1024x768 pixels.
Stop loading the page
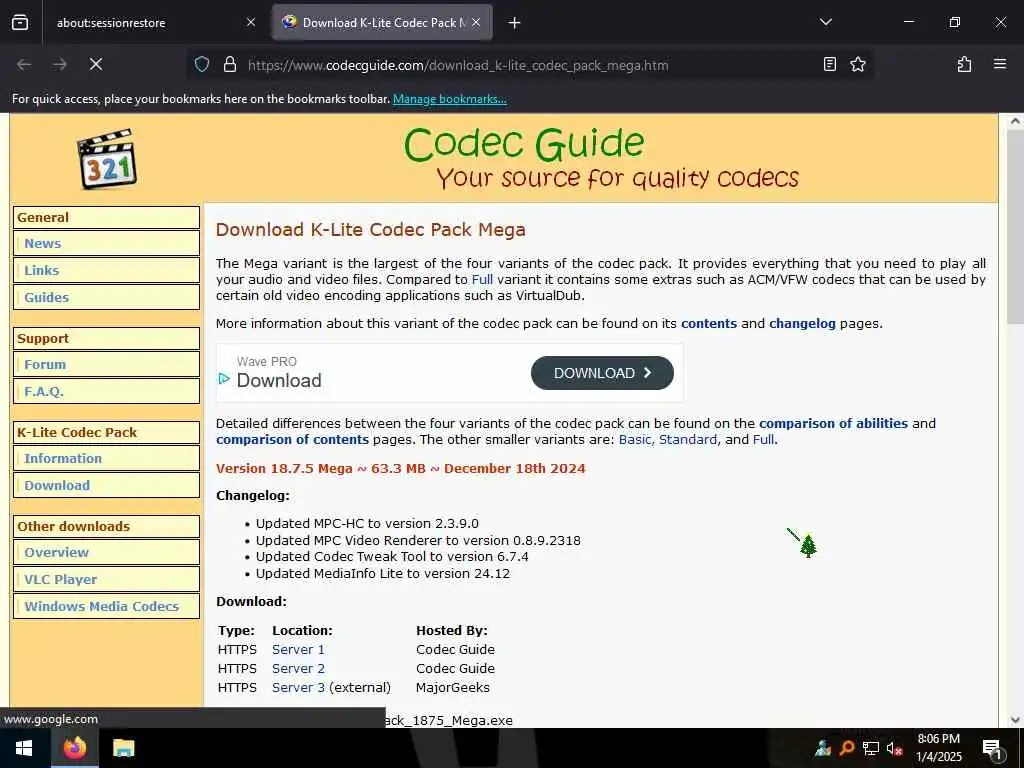[x=96, y=65]
